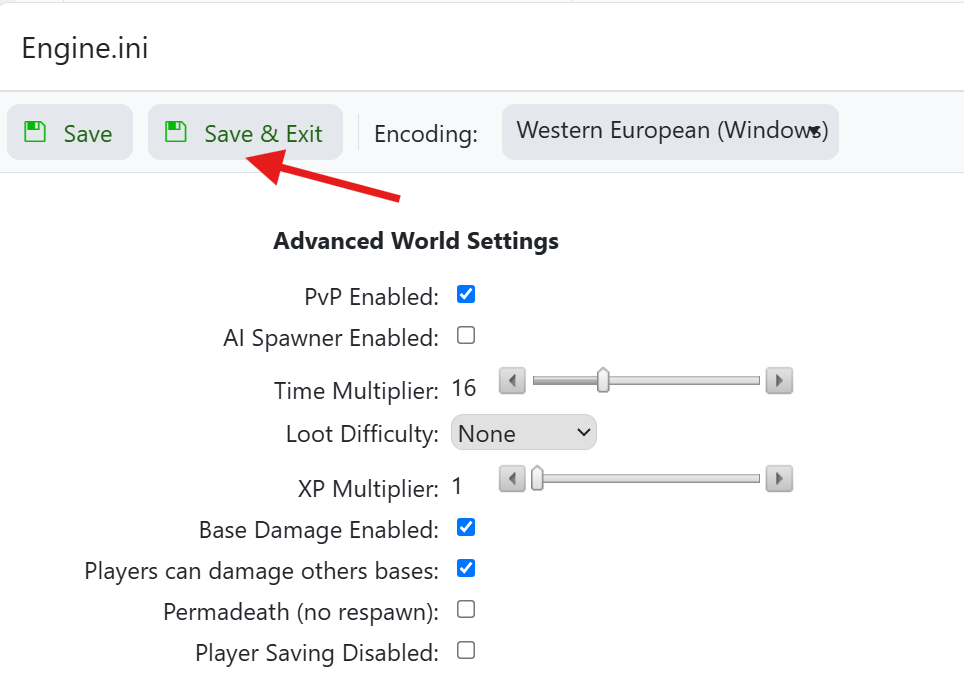Screen dimensions: 964x700
Task: Uncheck Base Damage Enabled
Action: (x=465, y=527)
